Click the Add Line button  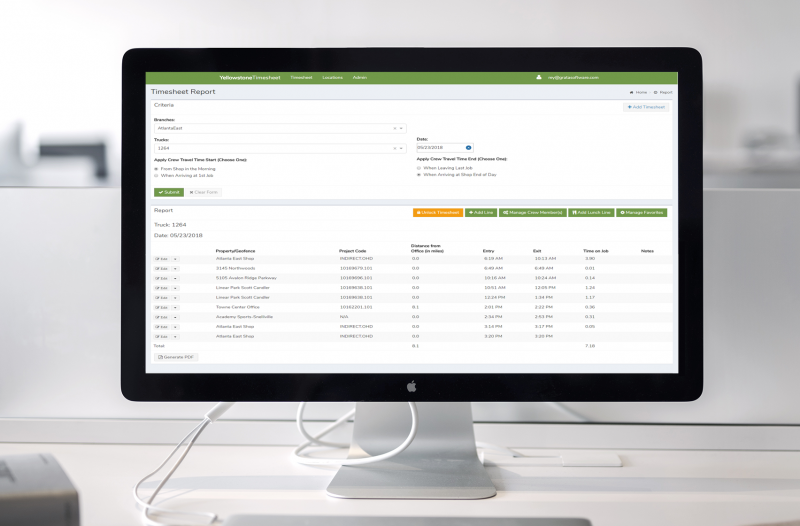pyautogui.click(x=481, y=213)
